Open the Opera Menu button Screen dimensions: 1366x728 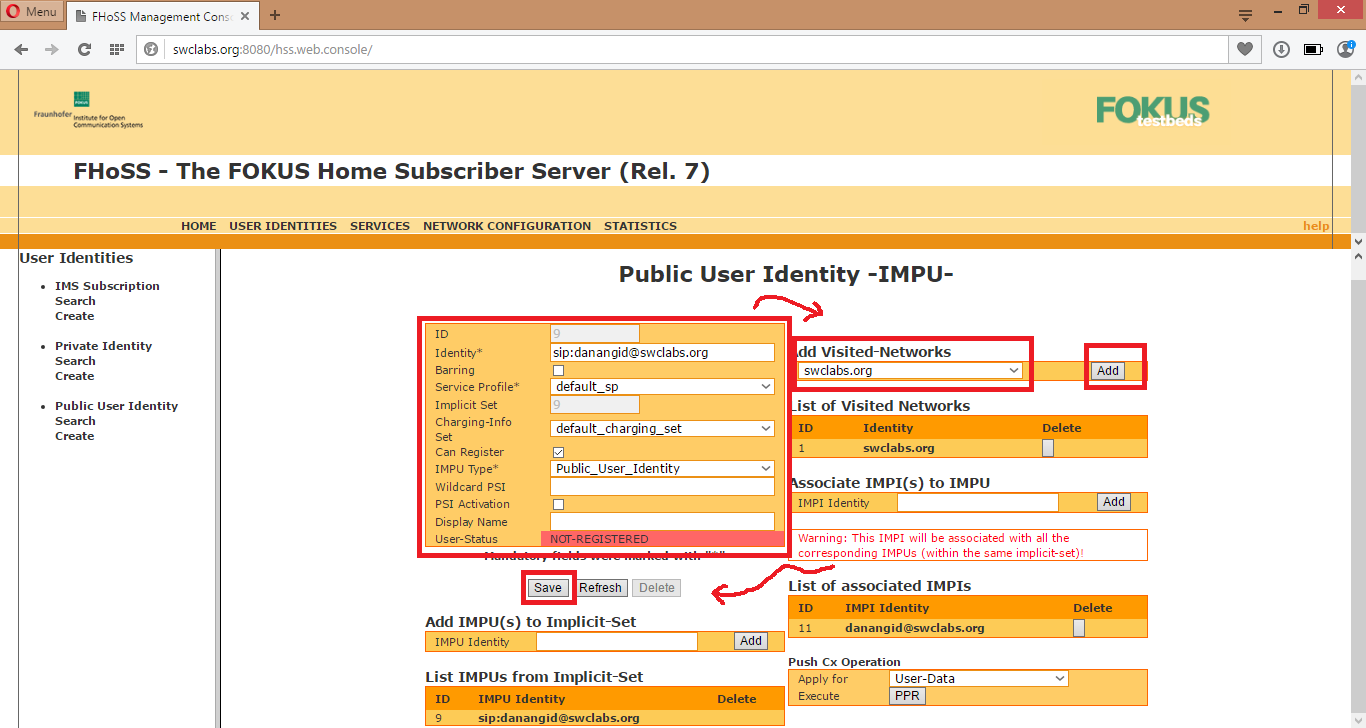pos(33,12)
